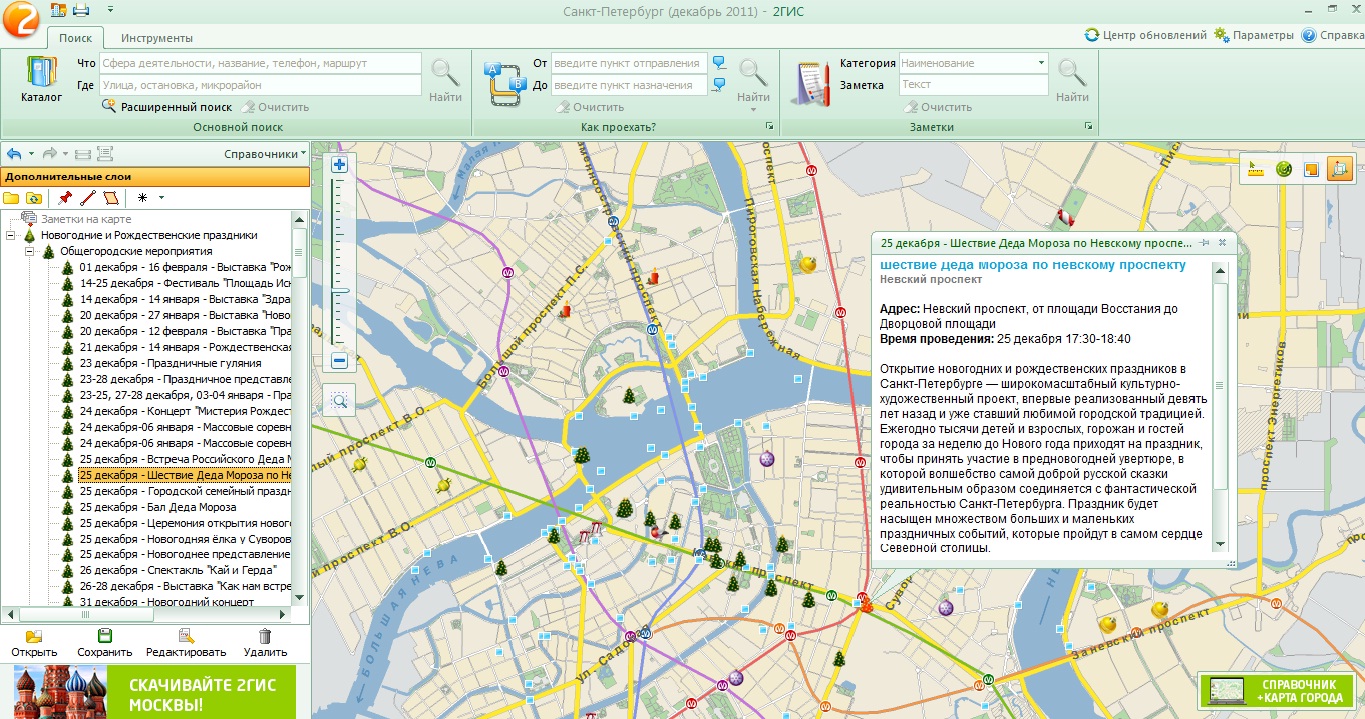1365x719 pixels.
Task: Click the green radar icon on map
Action: pyautogui.click(x=1284, y=169)
